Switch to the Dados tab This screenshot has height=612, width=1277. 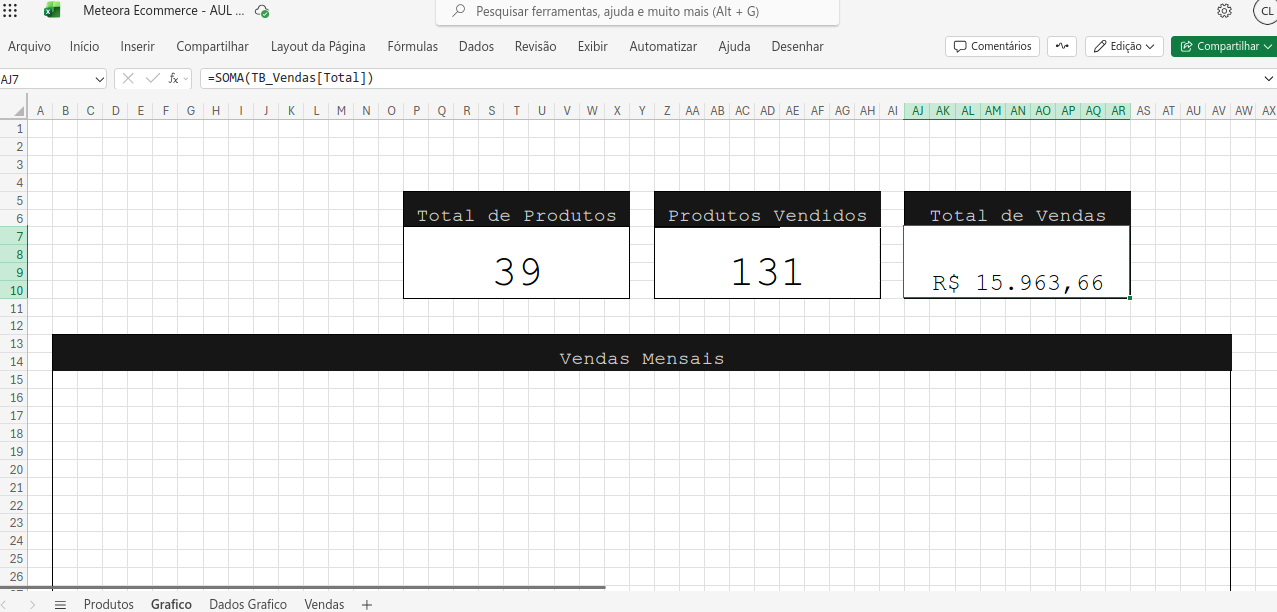(476, 46)
